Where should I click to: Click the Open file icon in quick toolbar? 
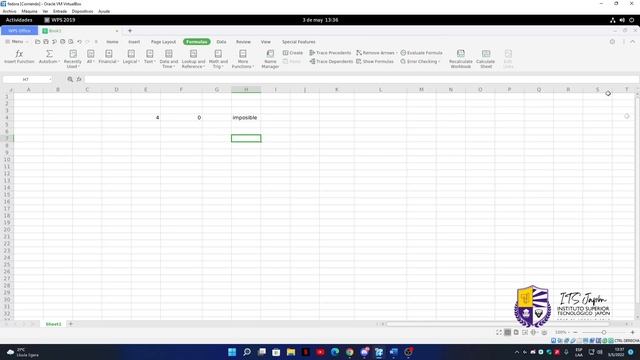click(x=38, y=42)
